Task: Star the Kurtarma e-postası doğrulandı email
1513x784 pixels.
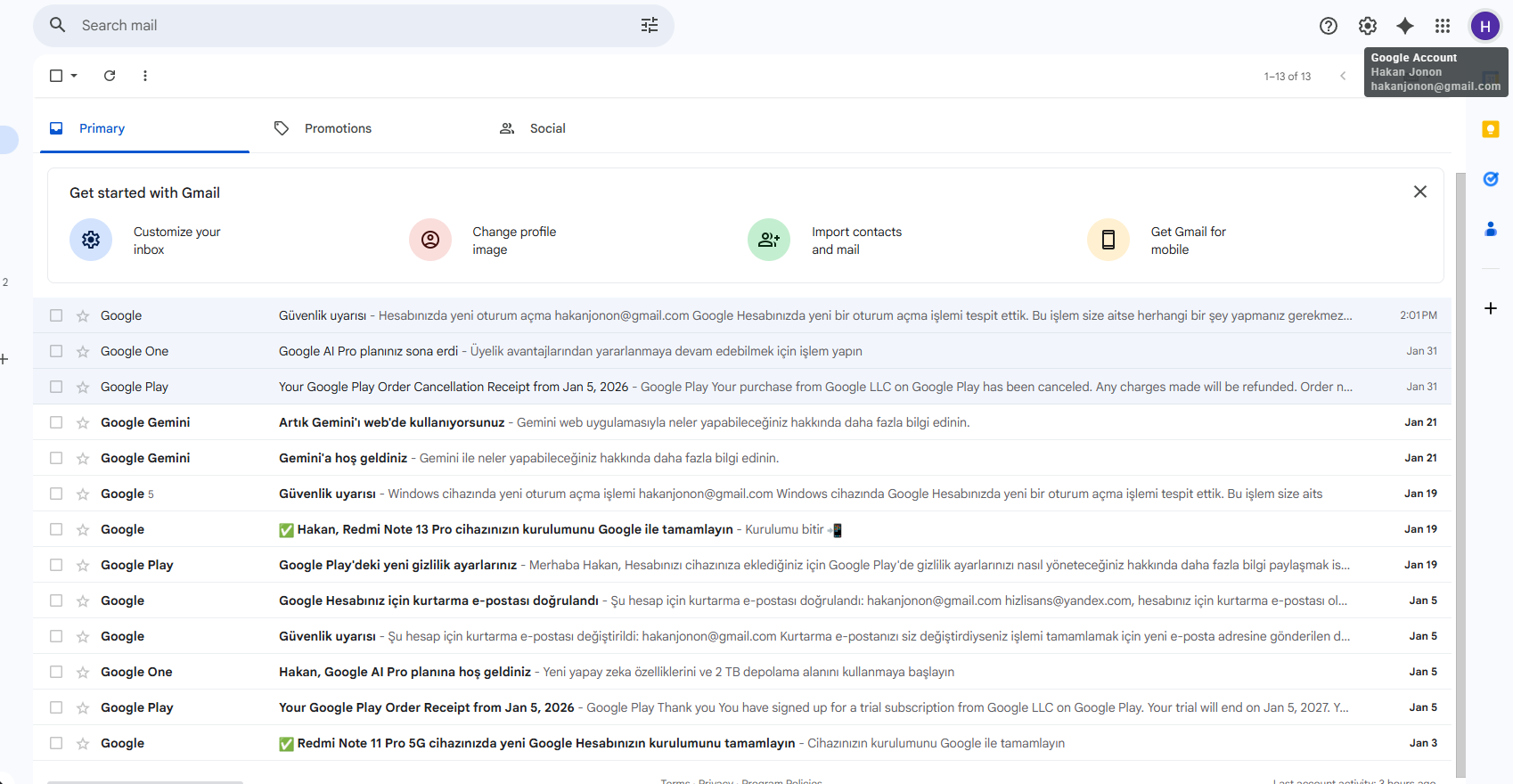Action: (x=83, y=600)
